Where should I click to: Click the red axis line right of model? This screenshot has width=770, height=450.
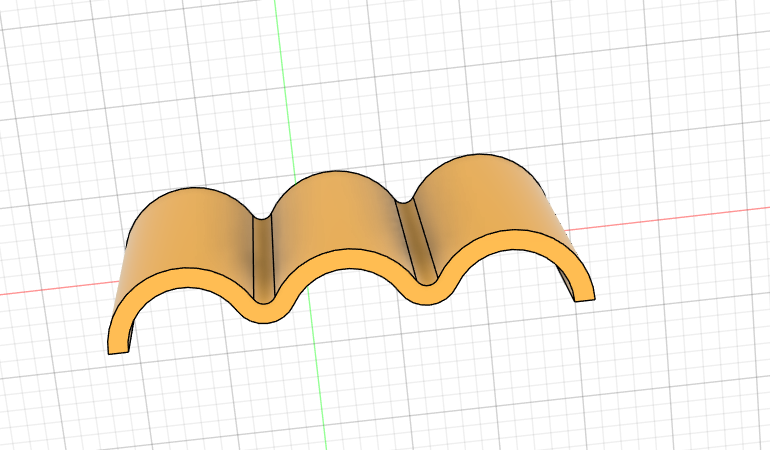pyautogui.click(x=680, y=218)
